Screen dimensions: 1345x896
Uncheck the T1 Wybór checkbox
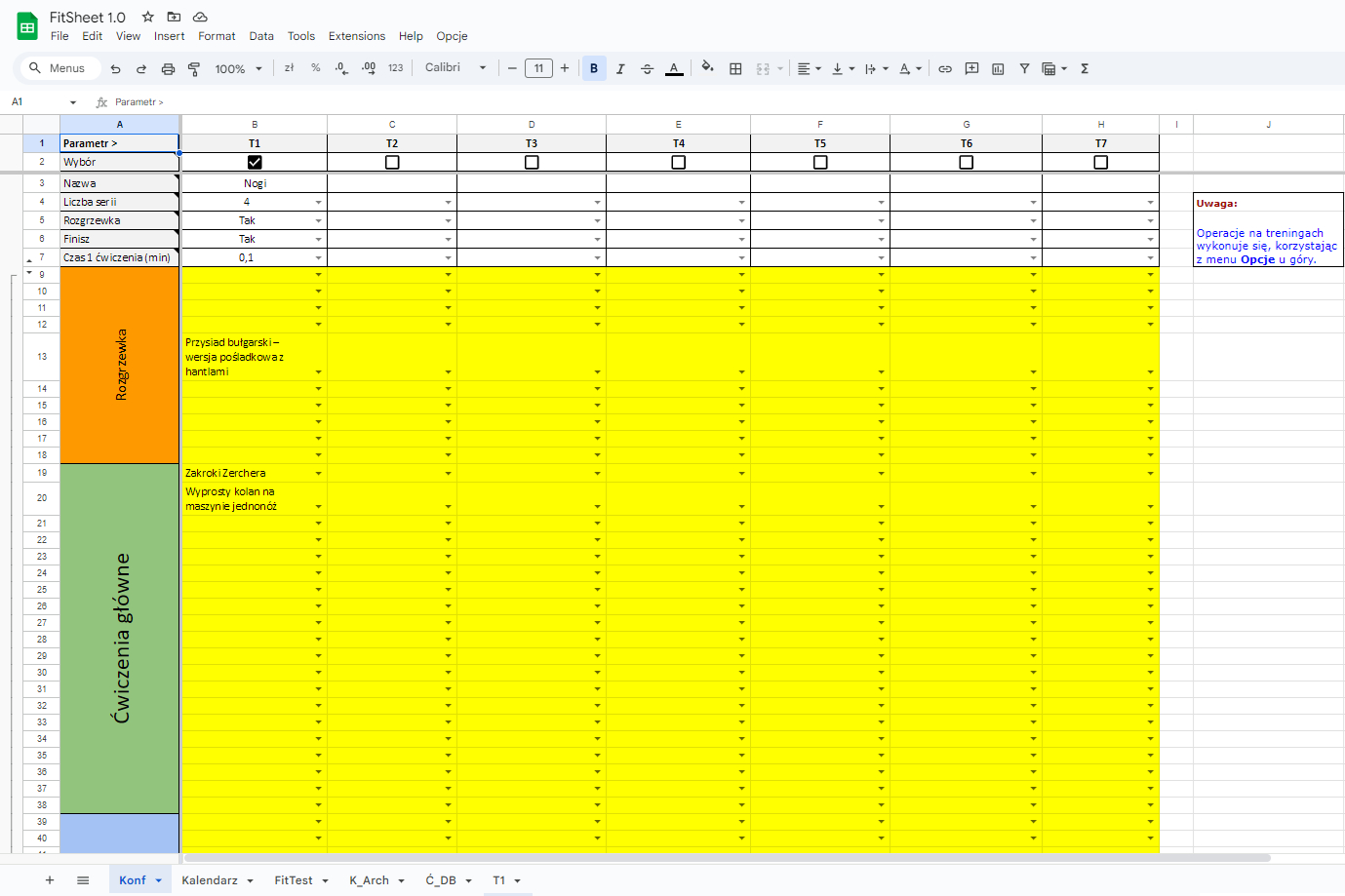(255, 163)
